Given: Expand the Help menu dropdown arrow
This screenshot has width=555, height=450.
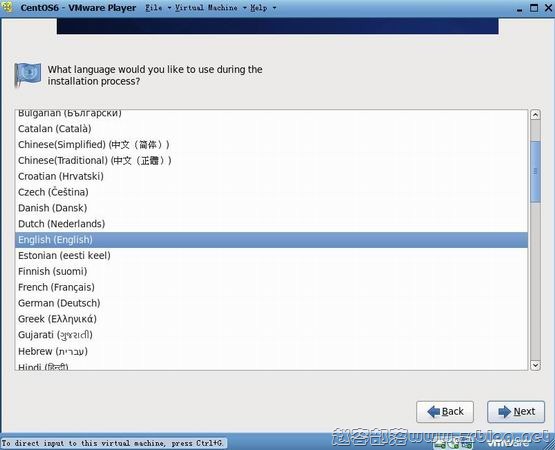Looking at the screenshot, I should (274, 8).
